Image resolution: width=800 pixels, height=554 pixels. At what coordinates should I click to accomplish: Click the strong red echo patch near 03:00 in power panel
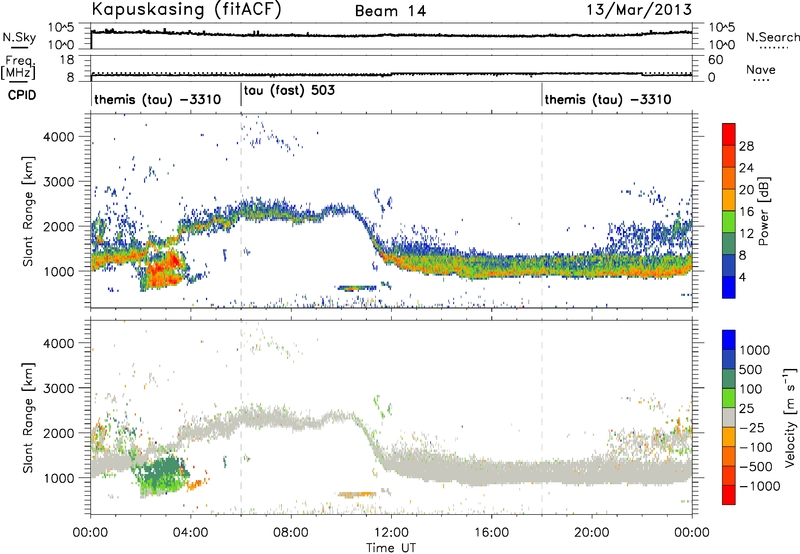coord(163,269)
